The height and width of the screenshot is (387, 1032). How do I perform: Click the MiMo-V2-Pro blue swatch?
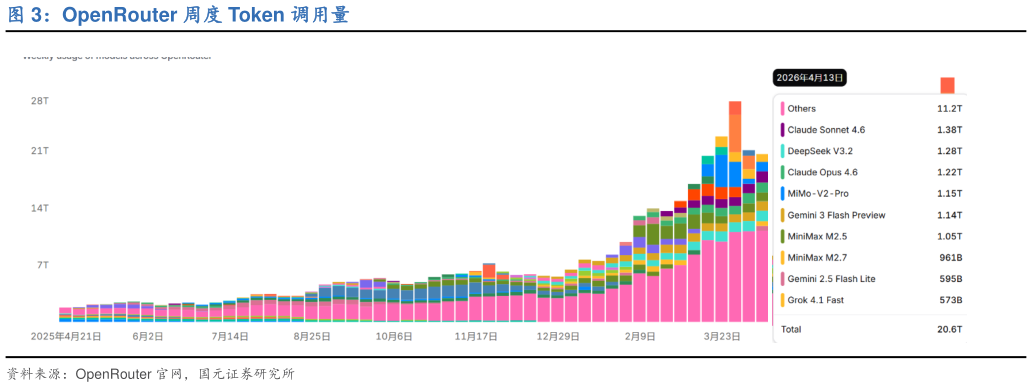tap(783, 194)
